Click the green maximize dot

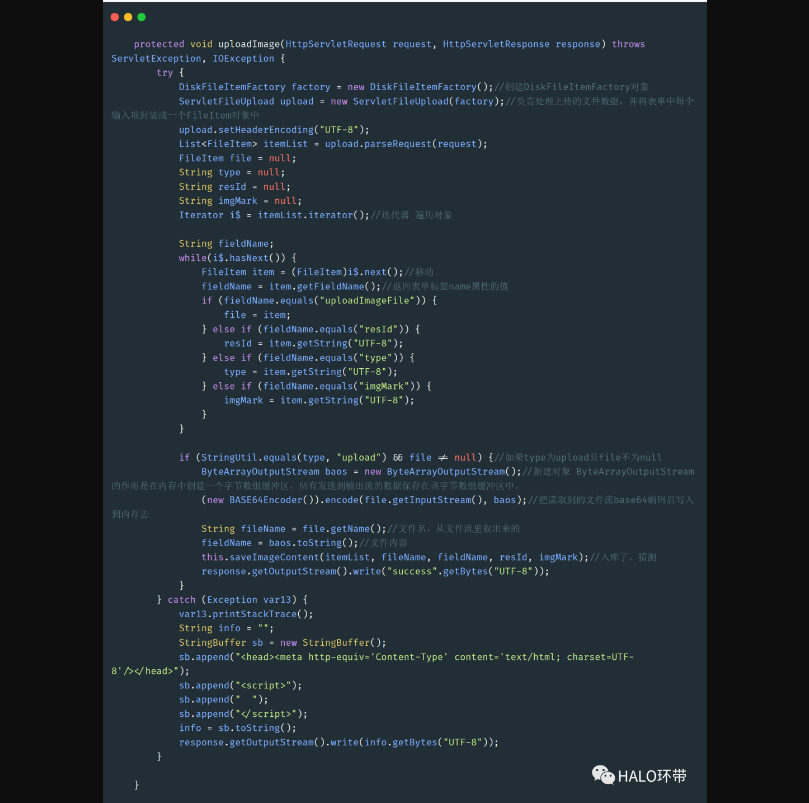tap(141, 17)
